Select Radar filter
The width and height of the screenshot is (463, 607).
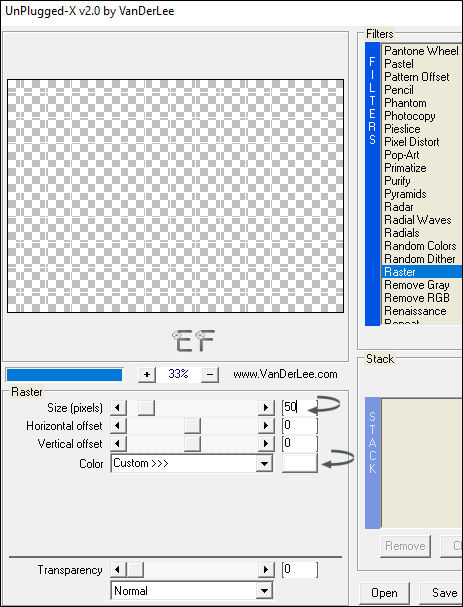(x=421, y=207)
